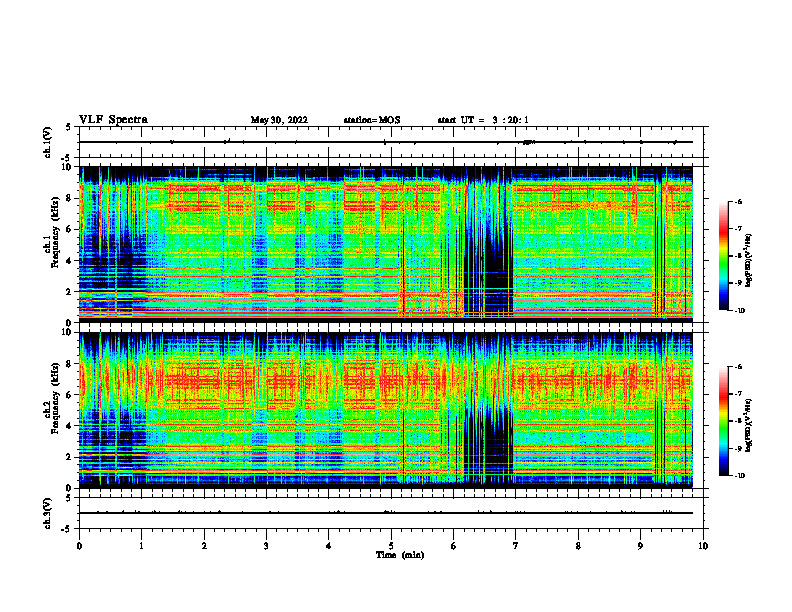Click the time axis tick label 1
The width and height of the screenshot is (792, 612).
coord(141,546)
